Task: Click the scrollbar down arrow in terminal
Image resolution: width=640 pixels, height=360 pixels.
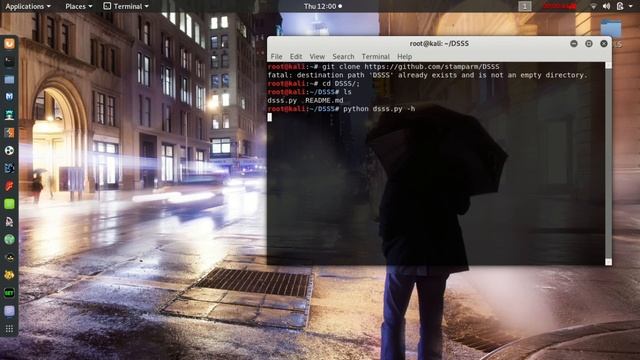Action: pos(608,262)
